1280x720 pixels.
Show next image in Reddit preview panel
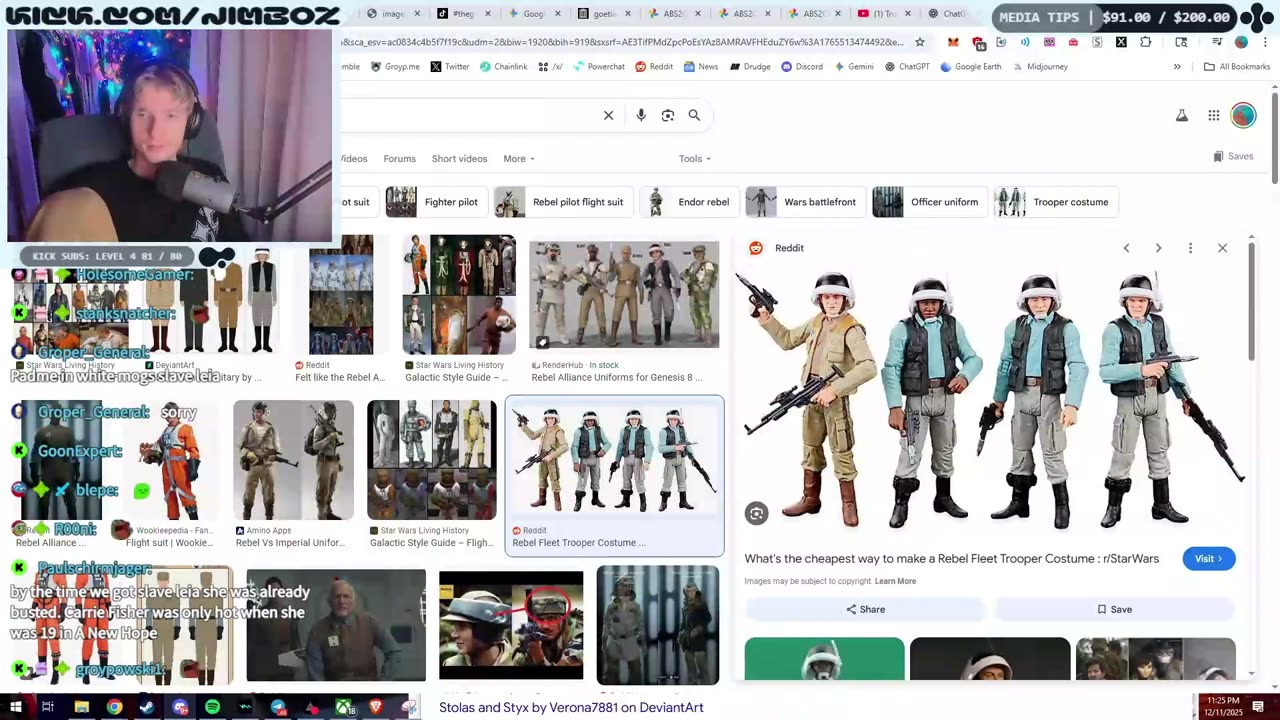click(1158, 248)
